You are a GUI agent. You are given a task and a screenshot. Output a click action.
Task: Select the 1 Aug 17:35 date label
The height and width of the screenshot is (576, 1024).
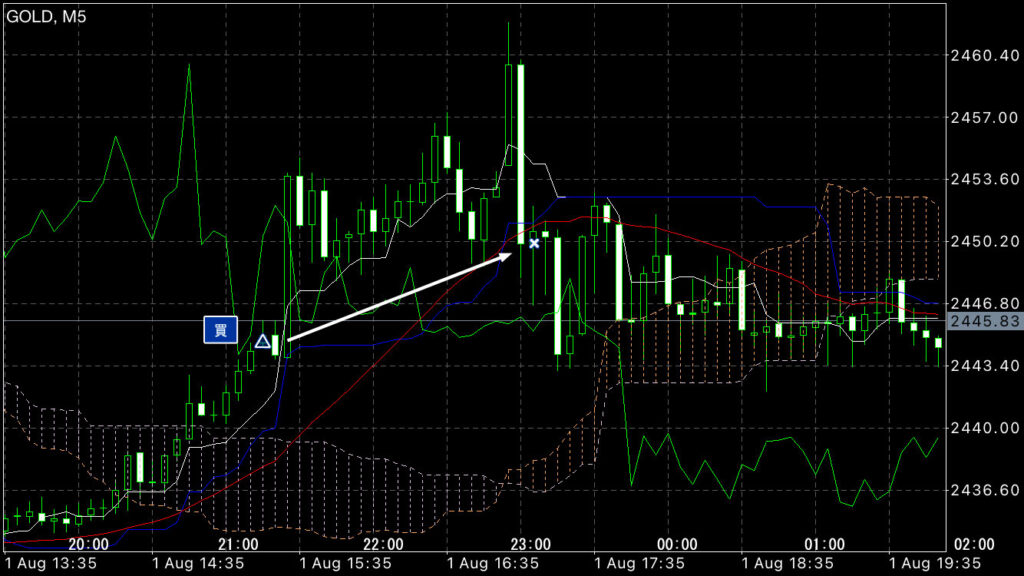click(x=640, y=563)
